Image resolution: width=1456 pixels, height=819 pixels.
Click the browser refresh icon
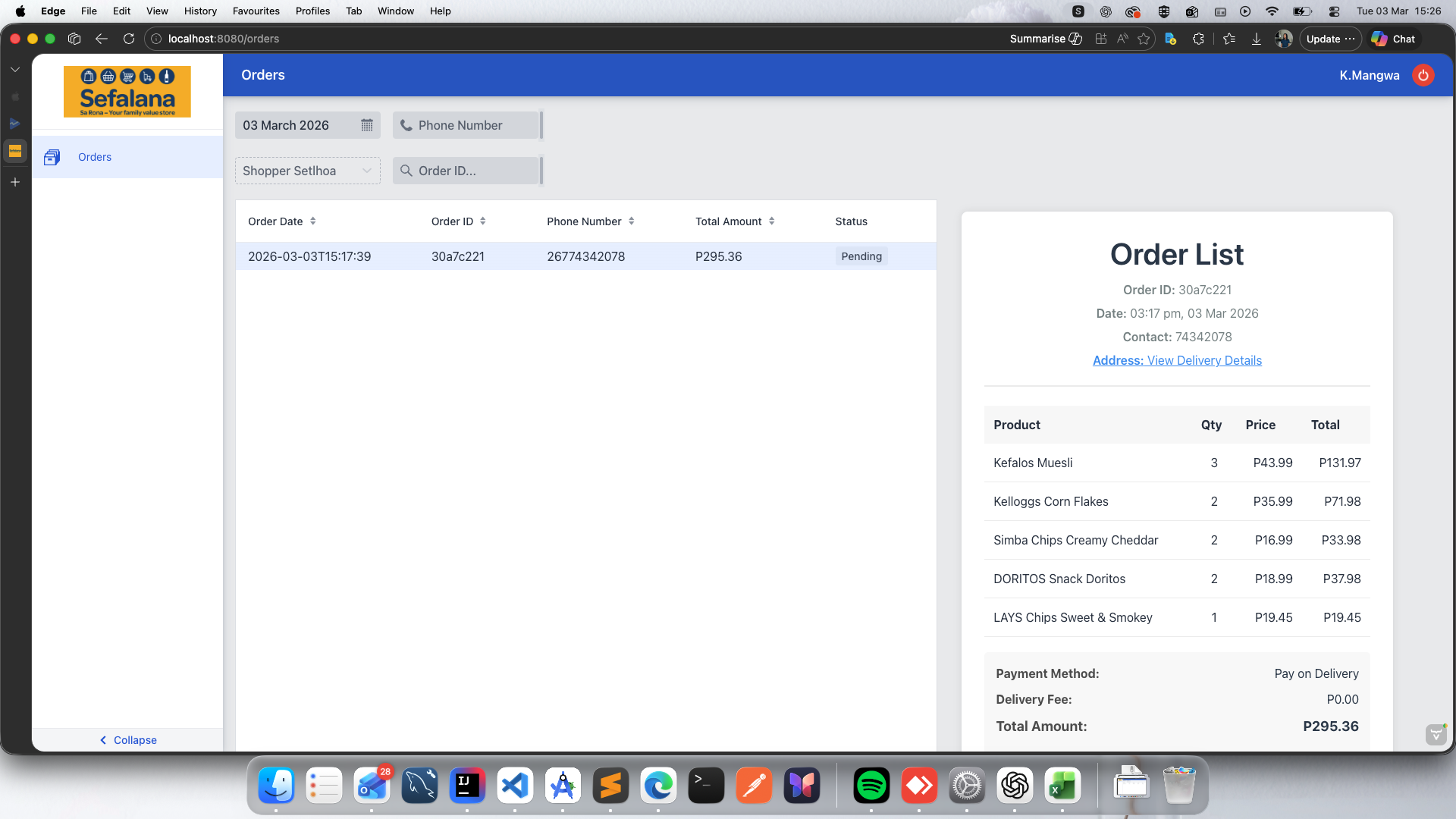tap(129, 39)
